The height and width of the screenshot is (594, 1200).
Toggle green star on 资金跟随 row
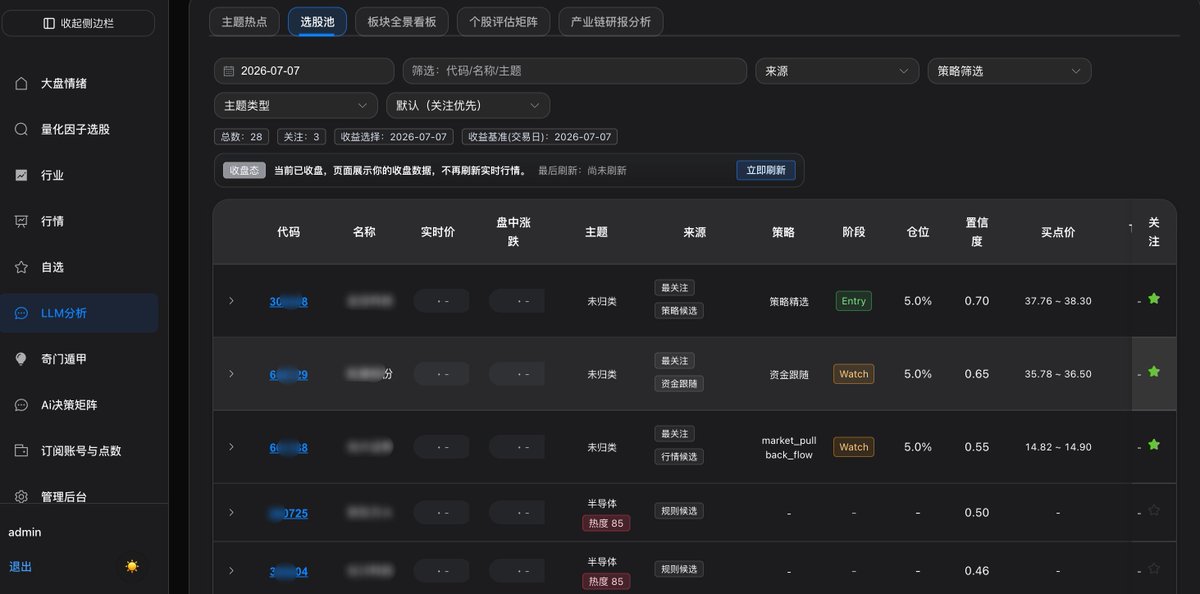1154,371
